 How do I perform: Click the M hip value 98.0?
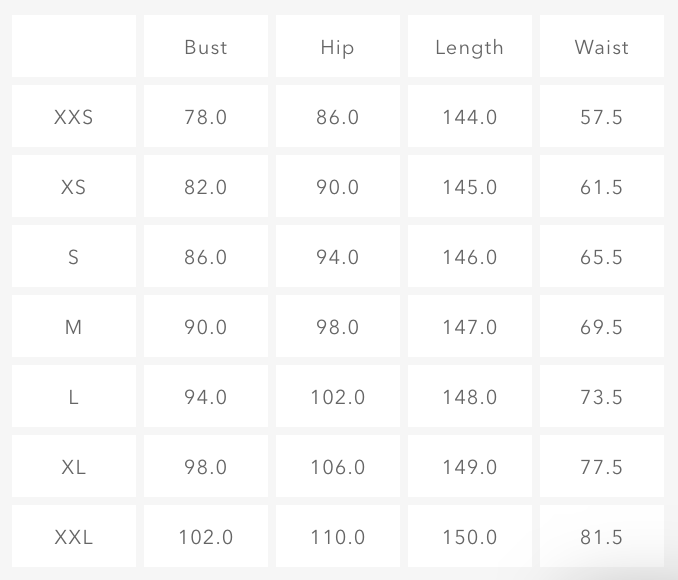click(x=338, y=327)
